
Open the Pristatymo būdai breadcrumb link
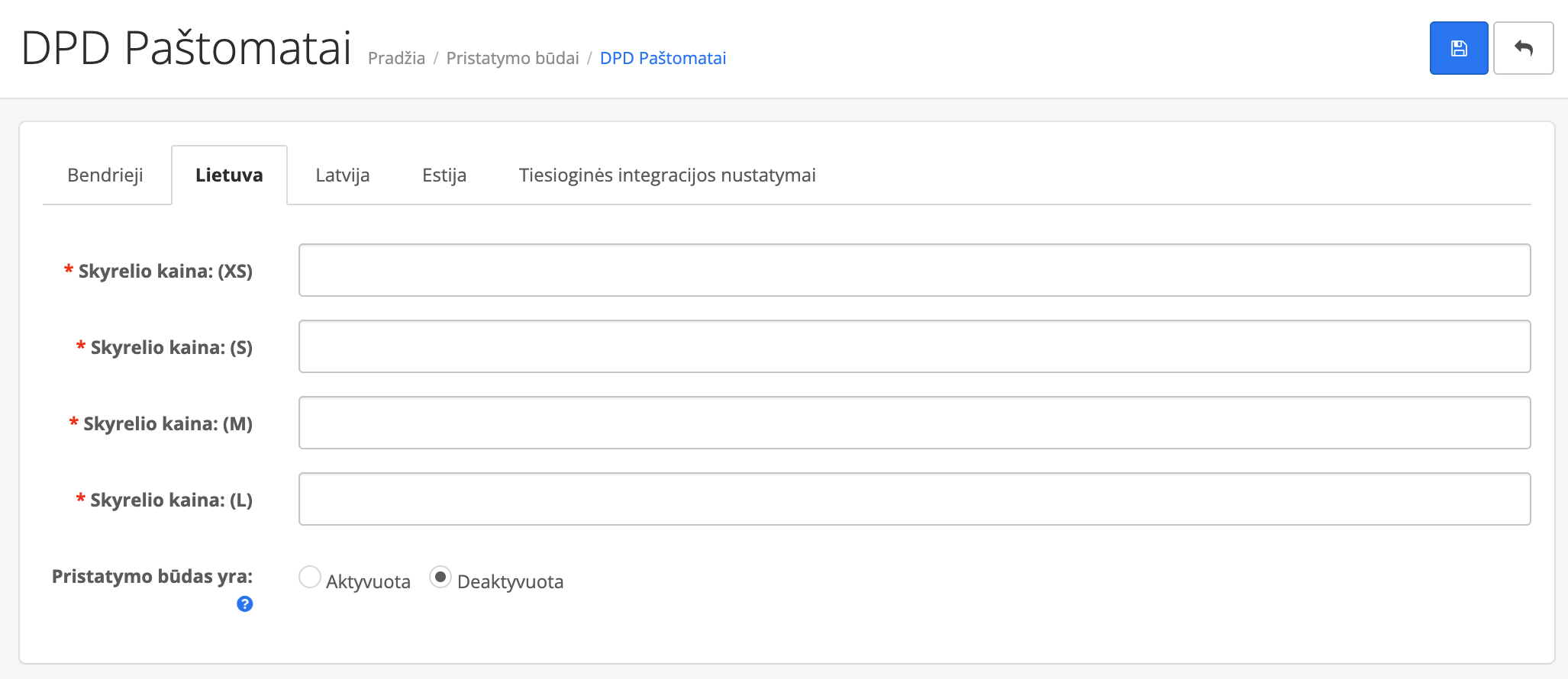pos(512,59)
